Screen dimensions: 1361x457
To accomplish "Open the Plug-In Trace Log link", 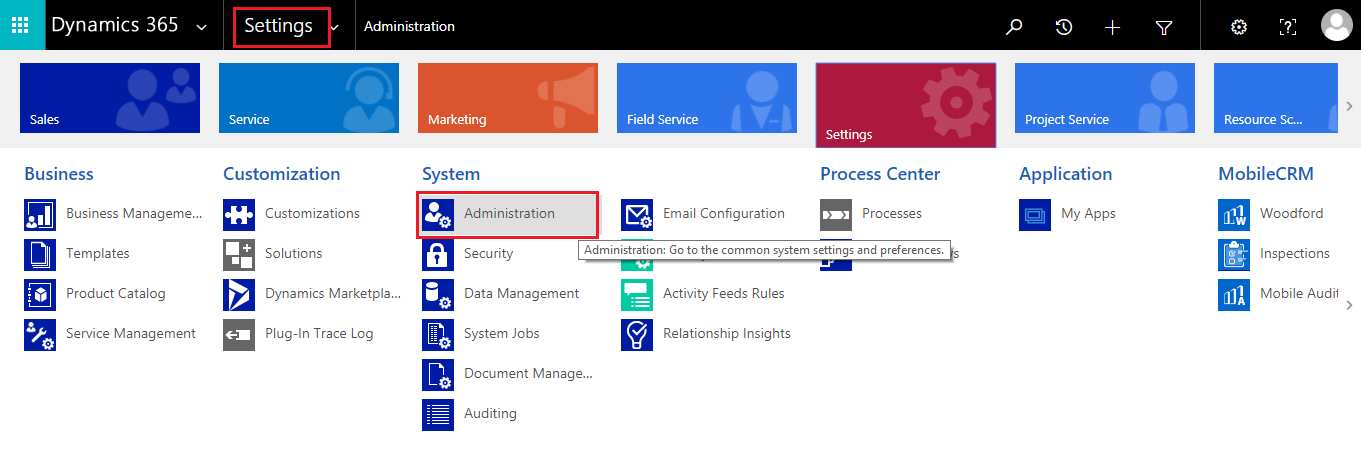I will tap(319, 334).
